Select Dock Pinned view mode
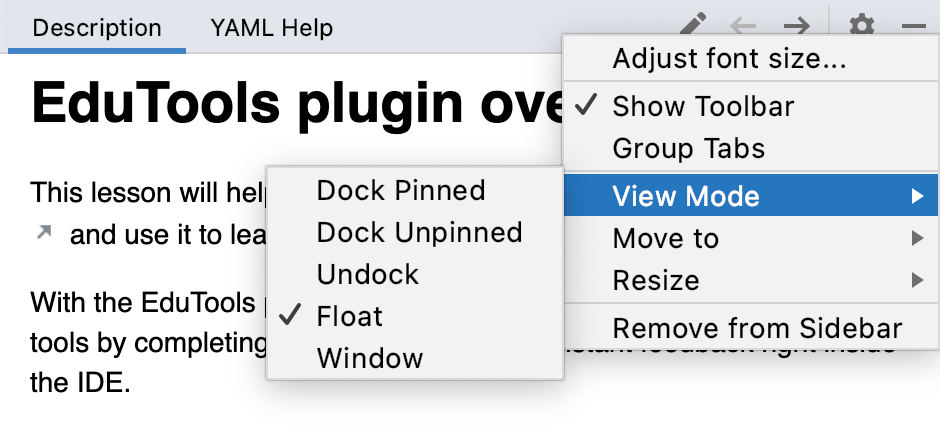 click(415, 191)
